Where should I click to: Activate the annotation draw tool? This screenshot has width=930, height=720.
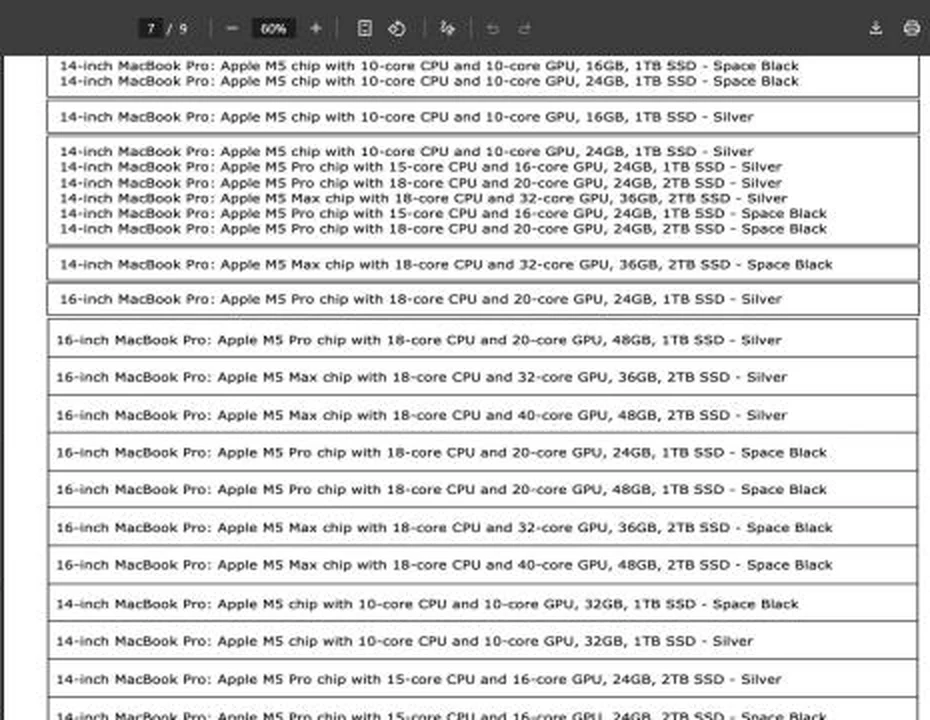(x=447, y=28)
